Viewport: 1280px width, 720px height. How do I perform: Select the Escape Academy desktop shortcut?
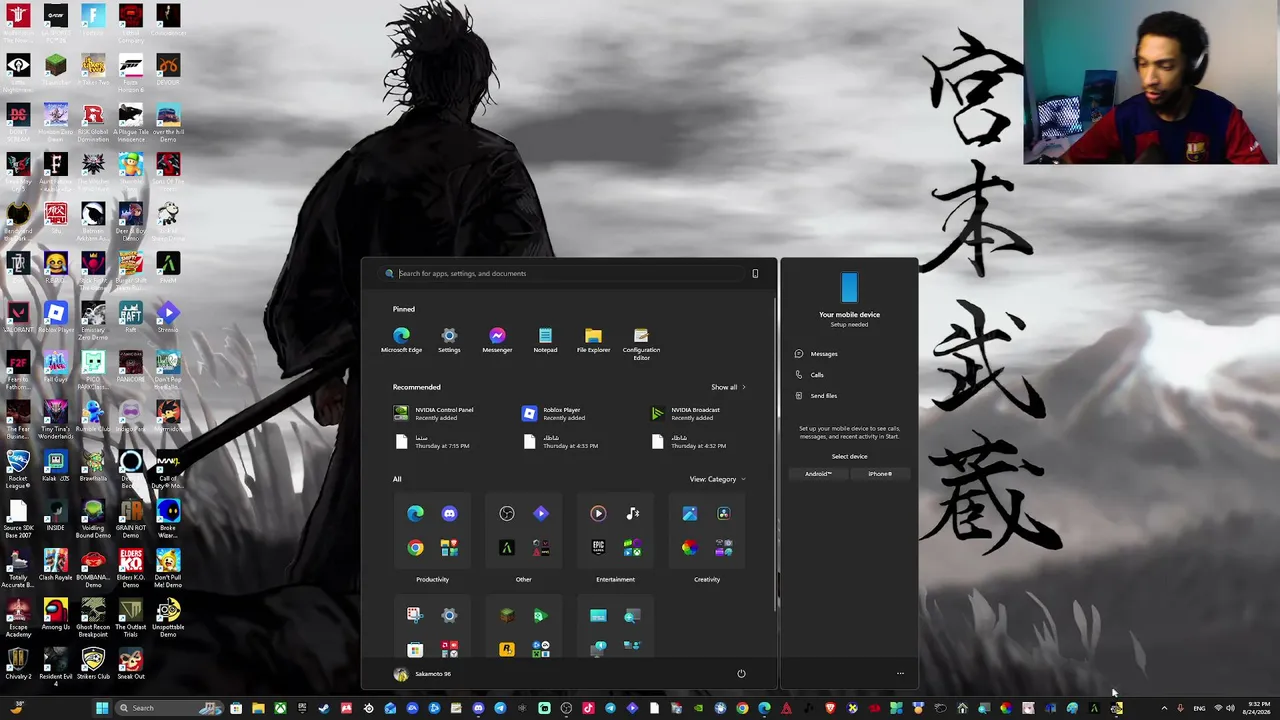pos(18,618)
